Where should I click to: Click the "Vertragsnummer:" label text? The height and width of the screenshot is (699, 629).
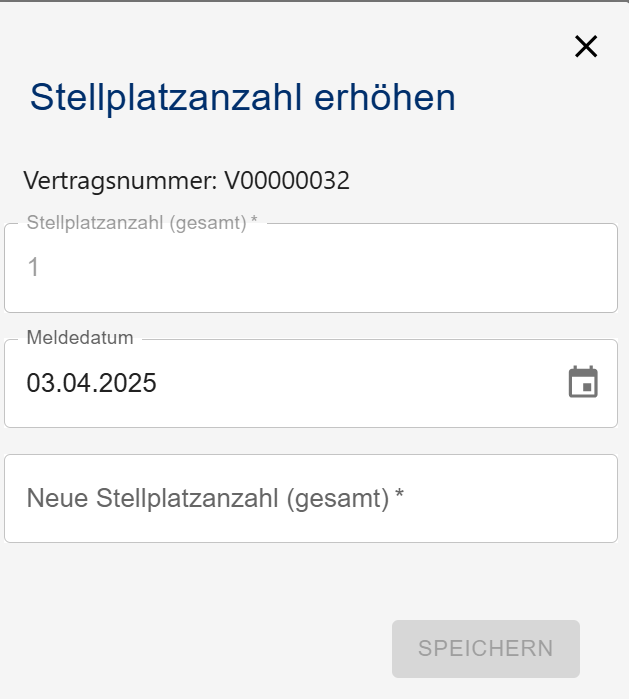click(120, 181)
